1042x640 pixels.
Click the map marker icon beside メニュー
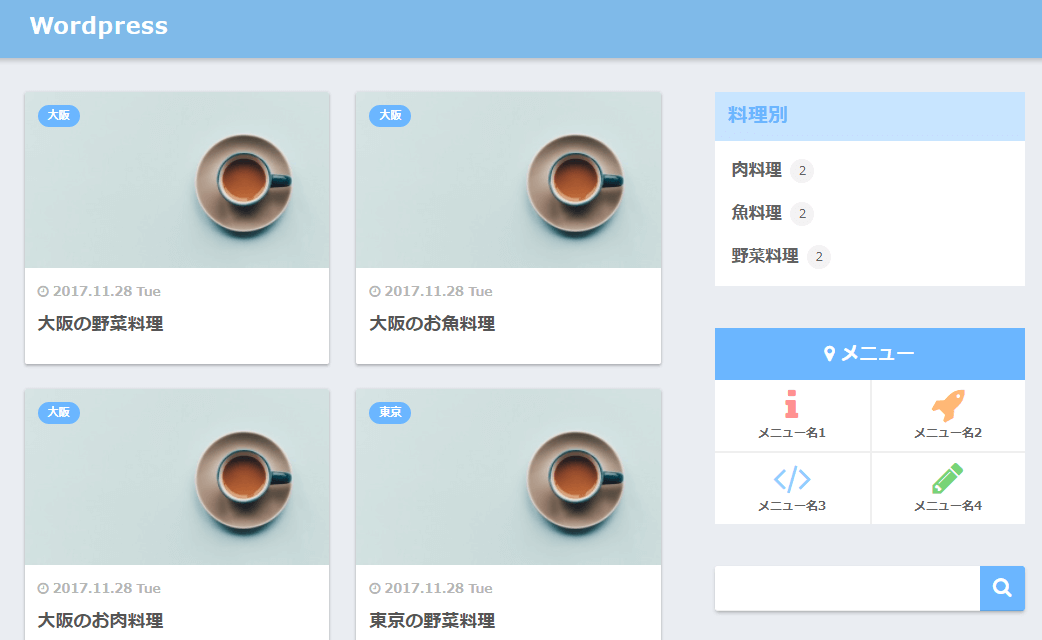829,354
